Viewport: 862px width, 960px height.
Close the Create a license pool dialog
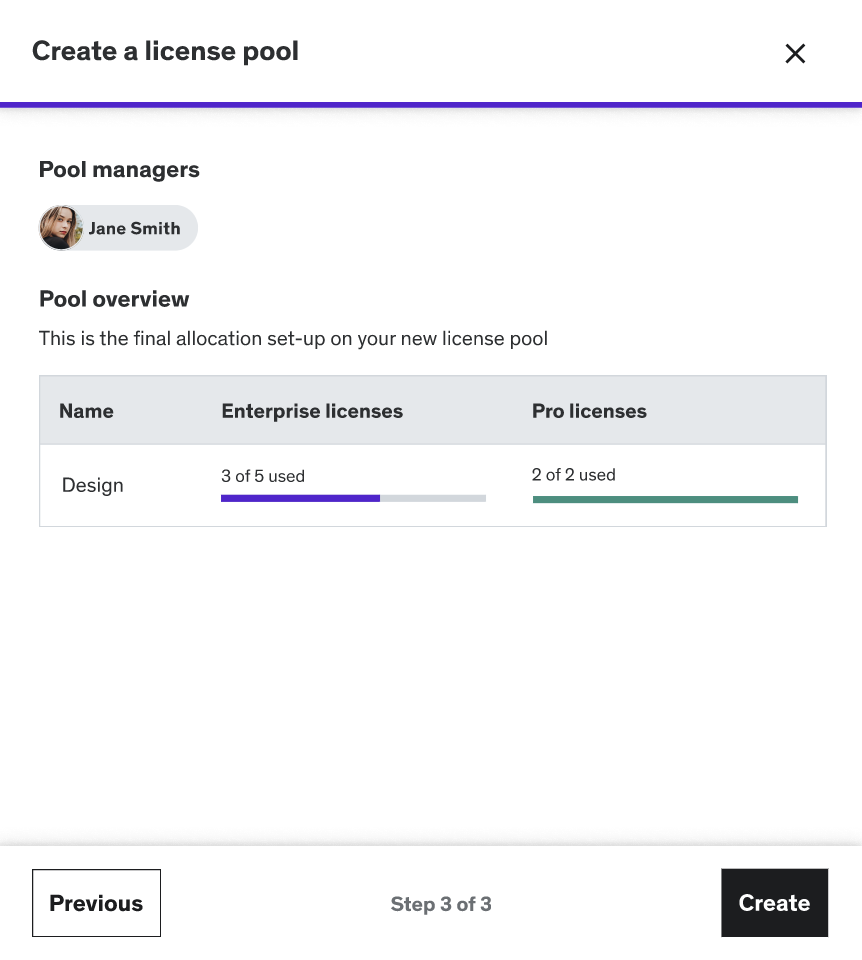795,54
